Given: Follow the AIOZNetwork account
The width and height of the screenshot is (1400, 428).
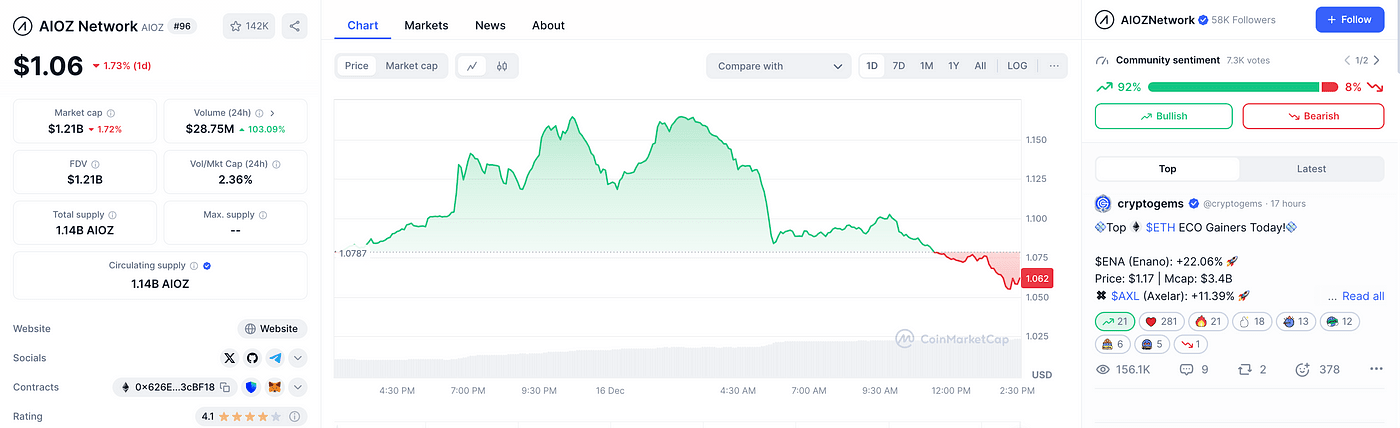Looking at the screenshot, I should (1349, 19).
